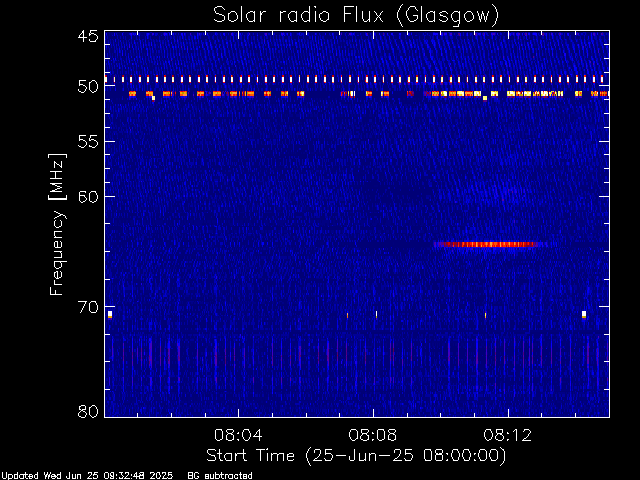Image resolution: width=640 pixels, height=480 pixels.
Task: Click the 60 MHz frequency tick label
Action: click(x=88, y=197)
